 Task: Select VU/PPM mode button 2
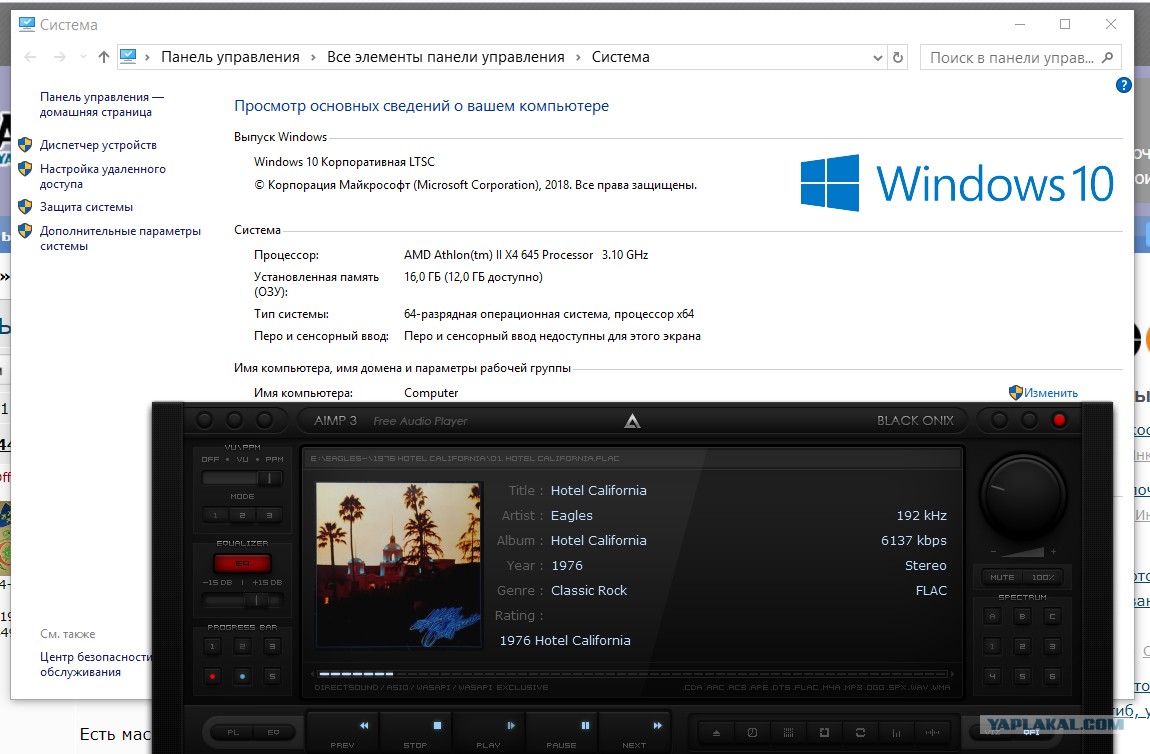pos(242,516)
